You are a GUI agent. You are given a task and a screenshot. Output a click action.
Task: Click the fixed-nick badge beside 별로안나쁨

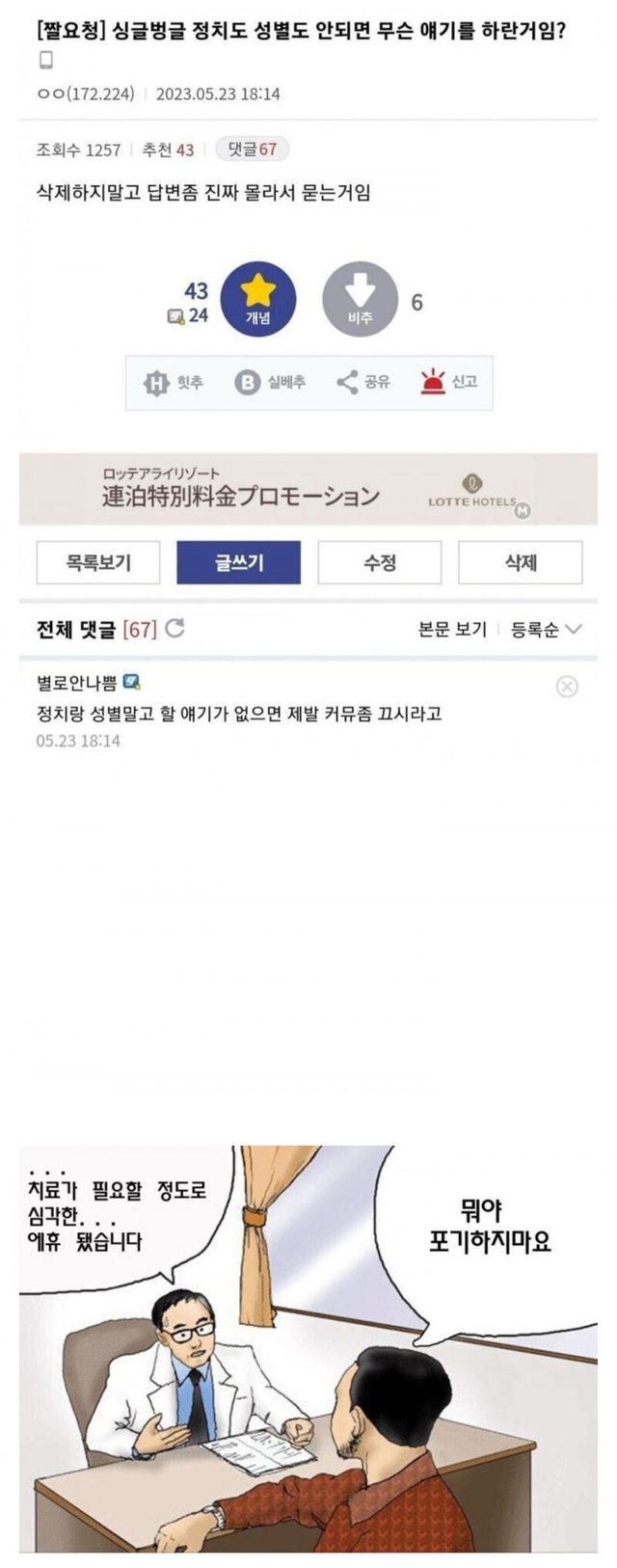tap(132, 683)
